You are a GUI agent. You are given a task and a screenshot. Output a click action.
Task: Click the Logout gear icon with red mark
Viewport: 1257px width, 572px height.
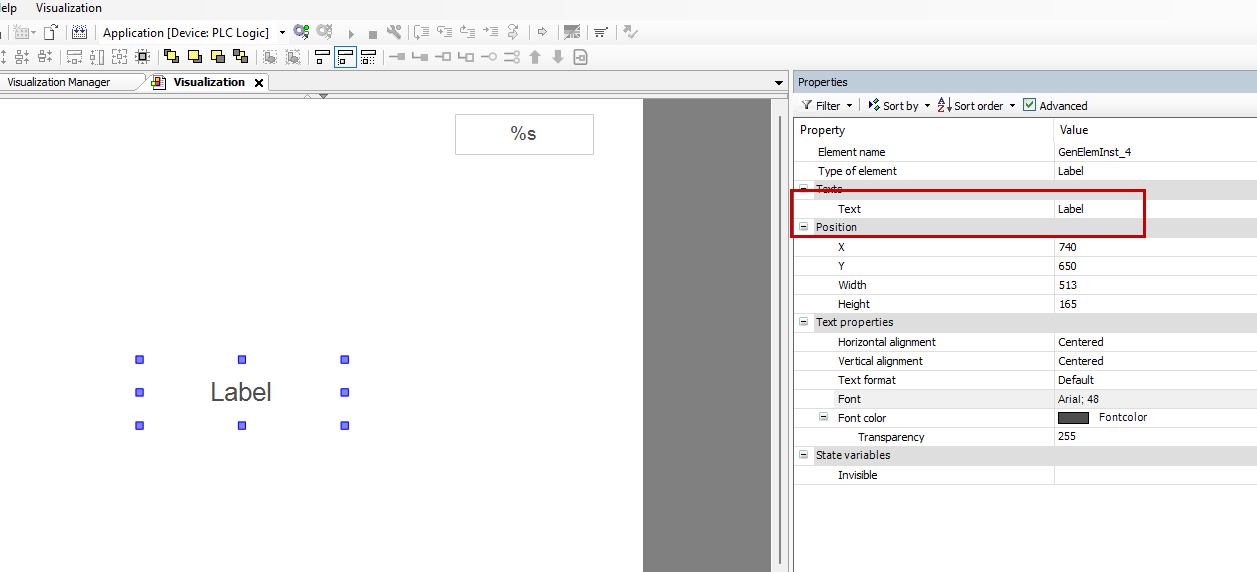[325, 32]
